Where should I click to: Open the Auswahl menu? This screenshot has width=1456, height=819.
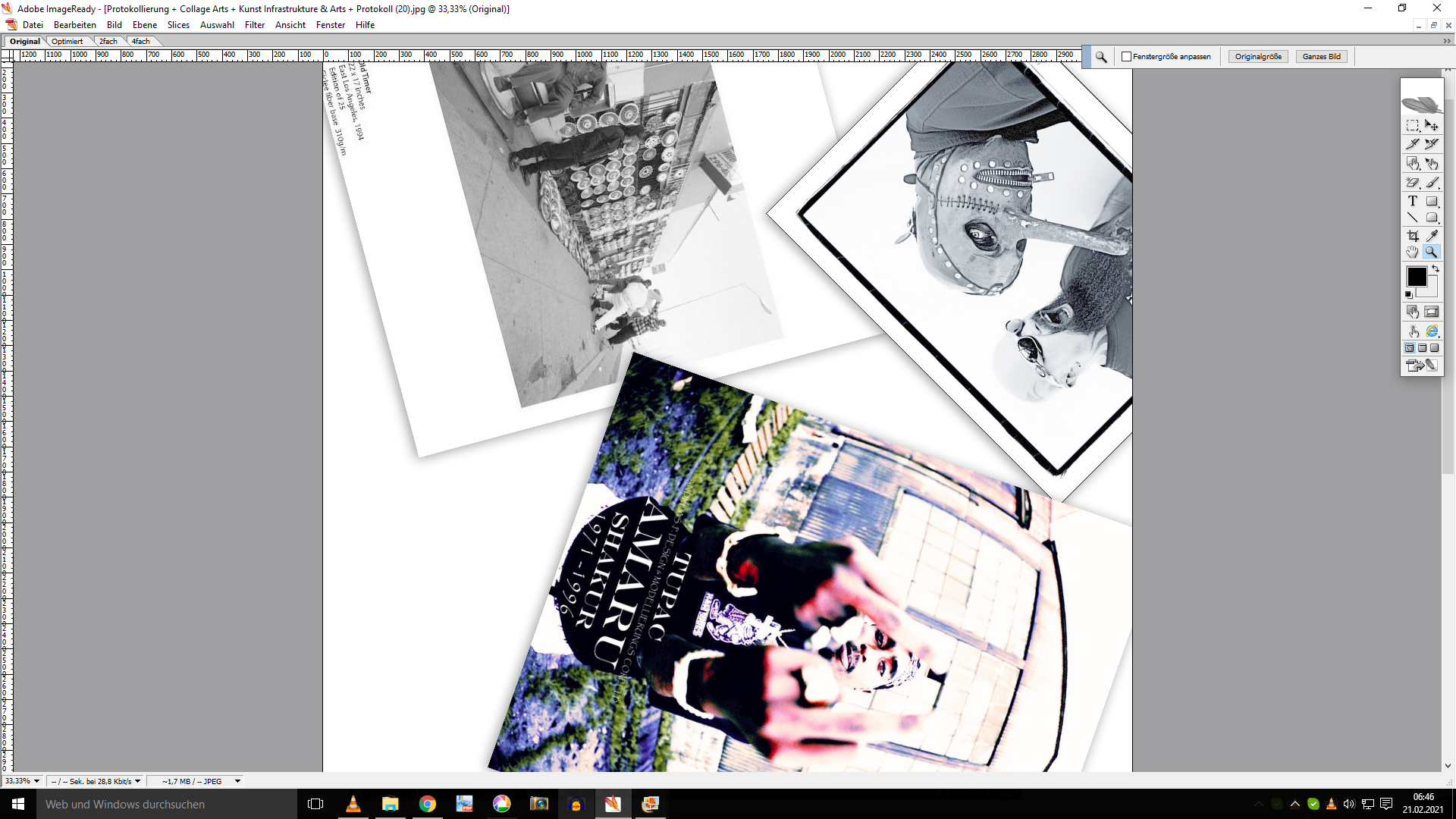(x=217, y=25)
